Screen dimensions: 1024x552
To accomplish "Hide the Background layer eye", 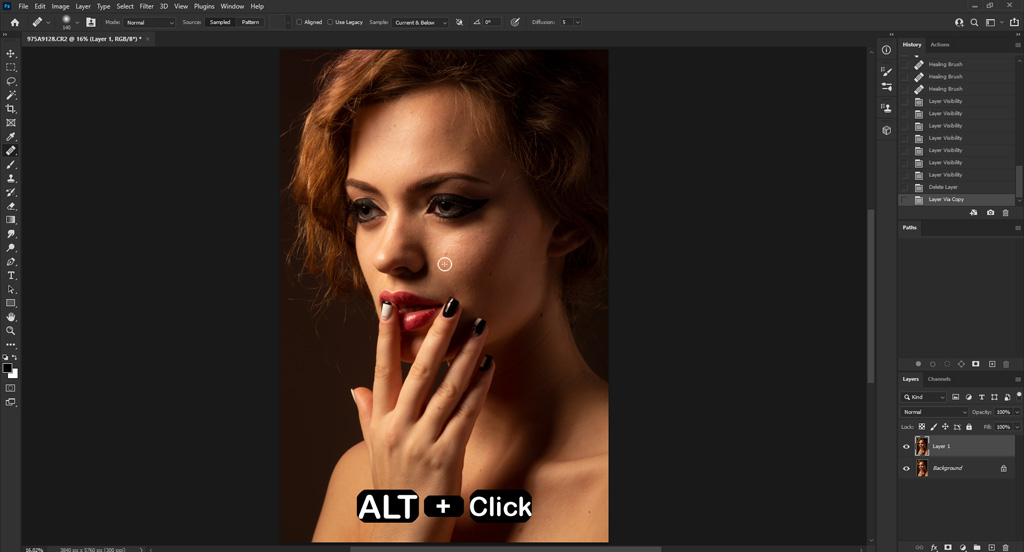I will 906,468.
